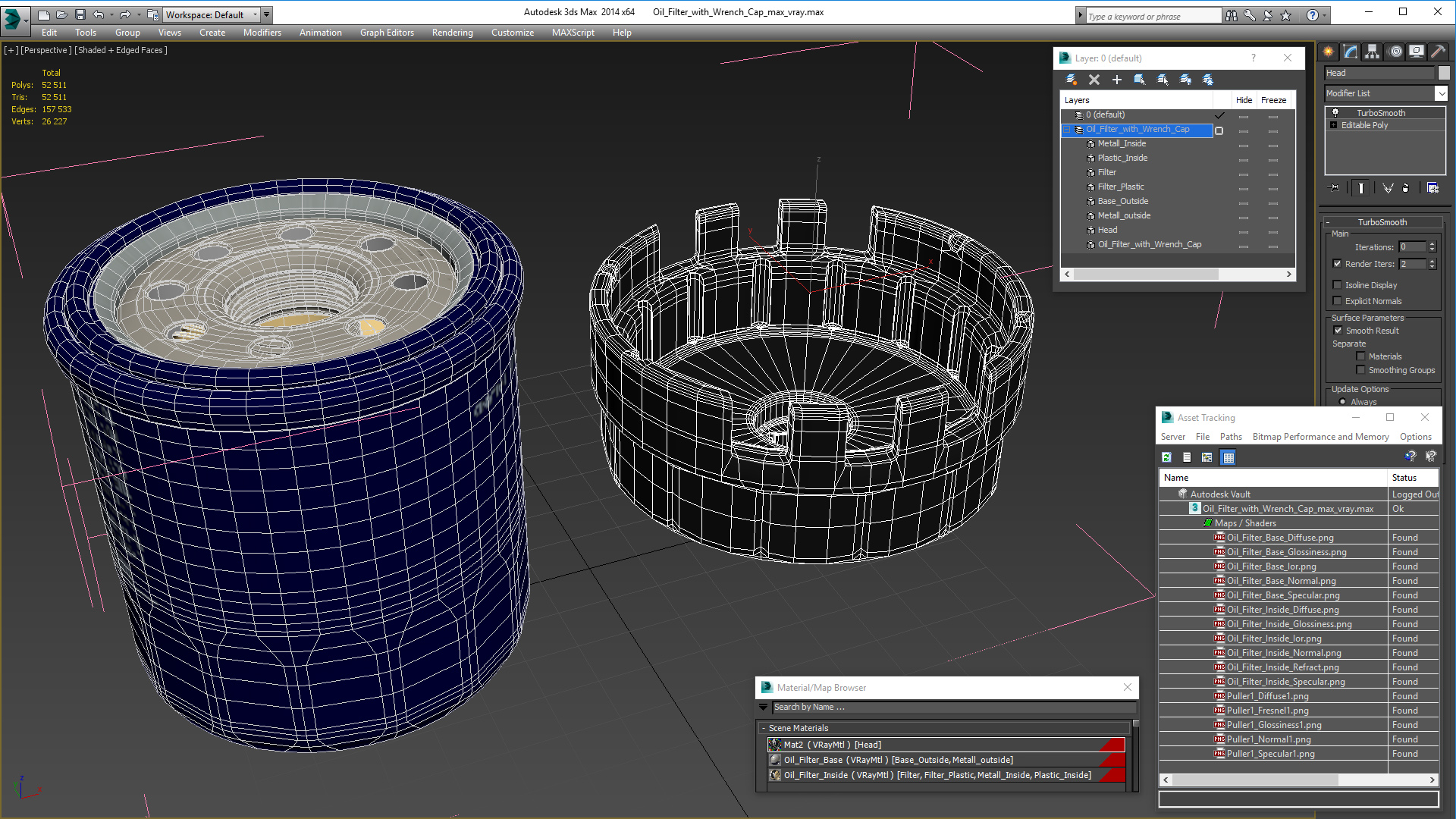The width and height of the screenshot is (1456, 819).
Task: Open Paths menu in Asset Tracking
Action: [1231, 437]
